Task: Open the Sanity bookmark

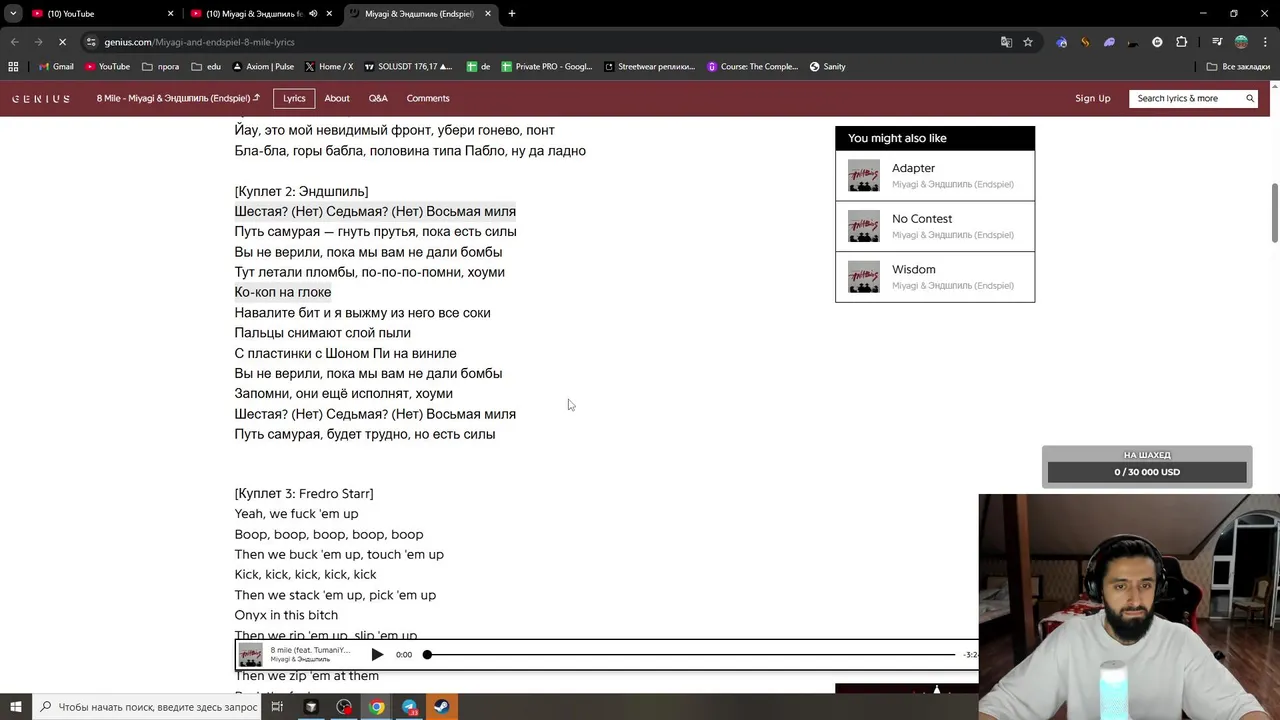Action: pyautogui.click(x=827, y=67)
